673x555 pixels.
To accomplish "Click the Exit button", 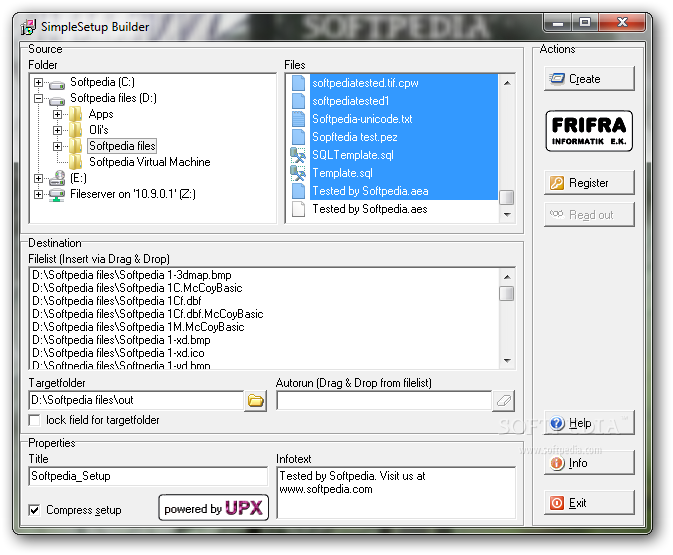I will (589, 503).
